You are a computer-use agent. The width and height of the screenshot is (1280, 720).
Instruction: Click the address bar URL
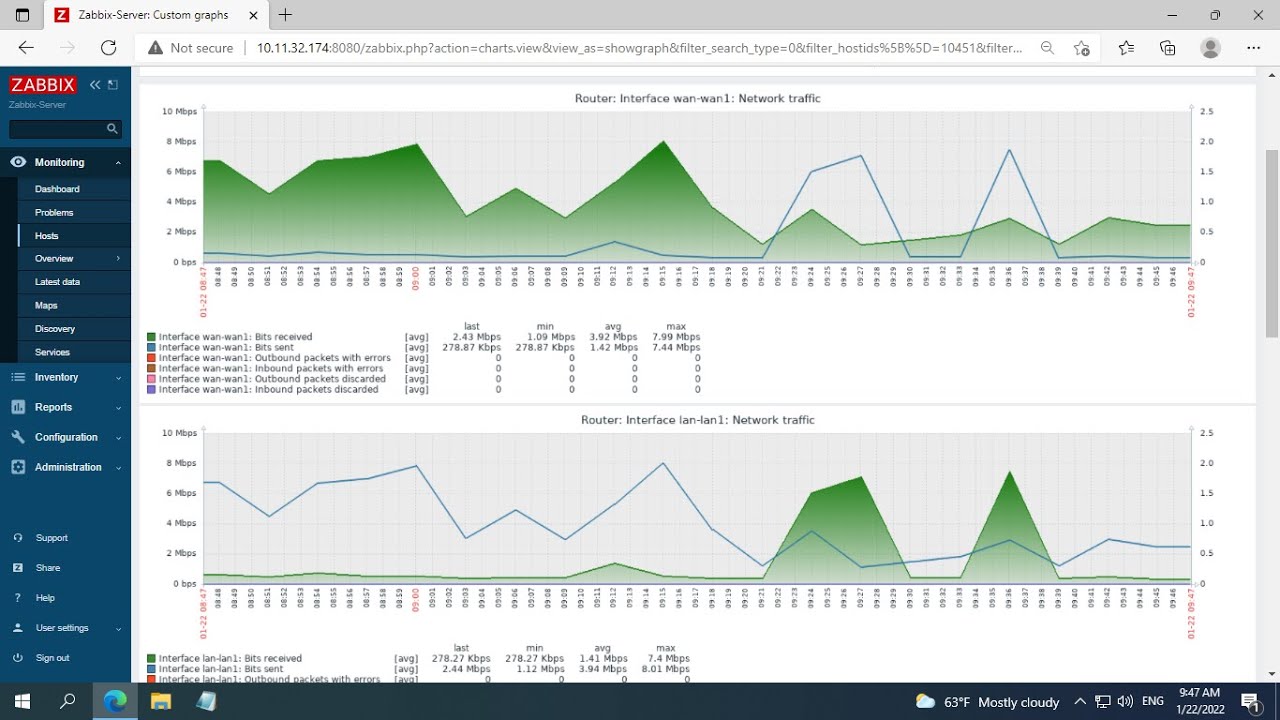coord(640,48)
